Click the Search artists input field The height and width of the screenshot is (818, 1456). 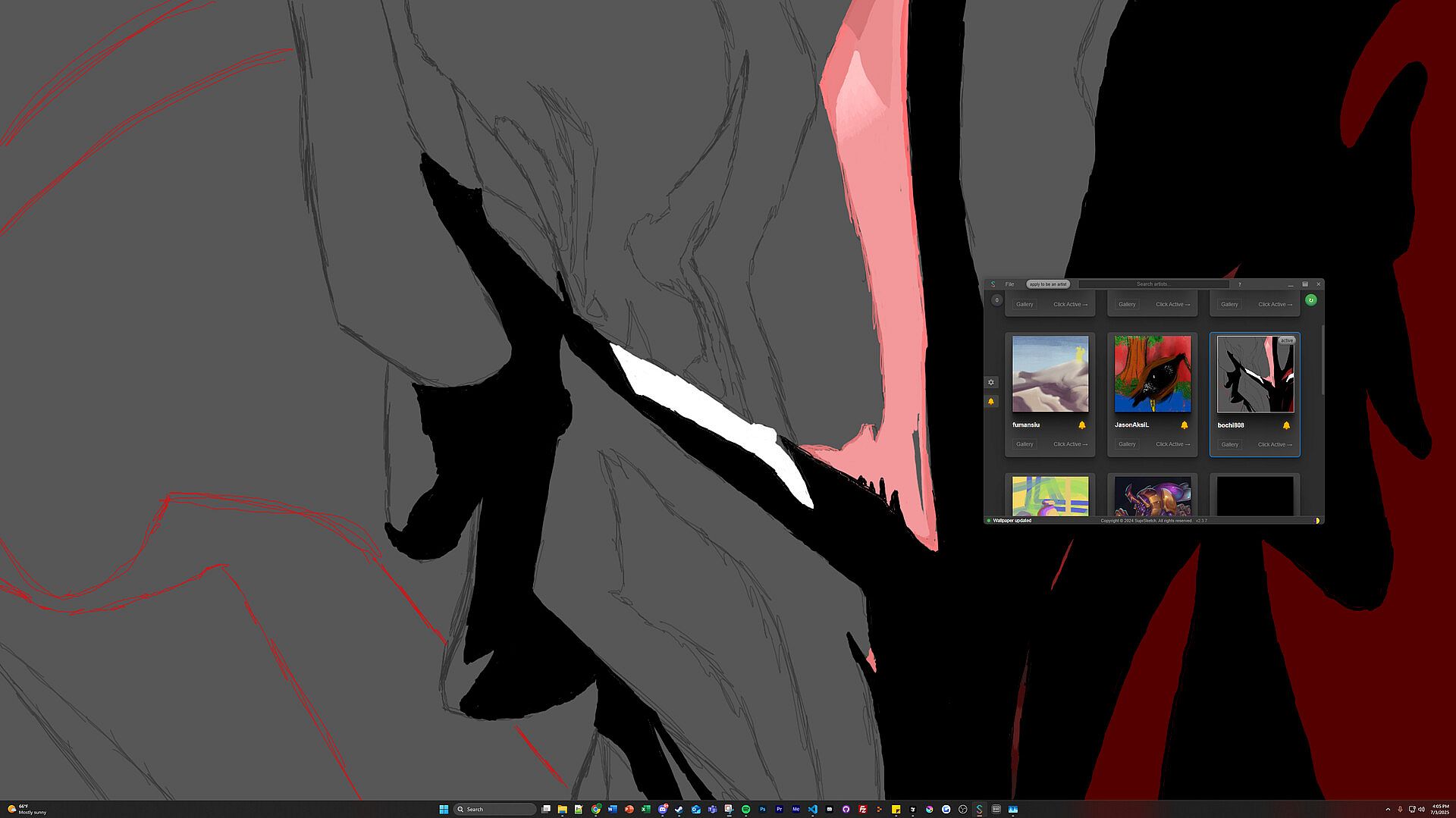tap(1153, 284)
